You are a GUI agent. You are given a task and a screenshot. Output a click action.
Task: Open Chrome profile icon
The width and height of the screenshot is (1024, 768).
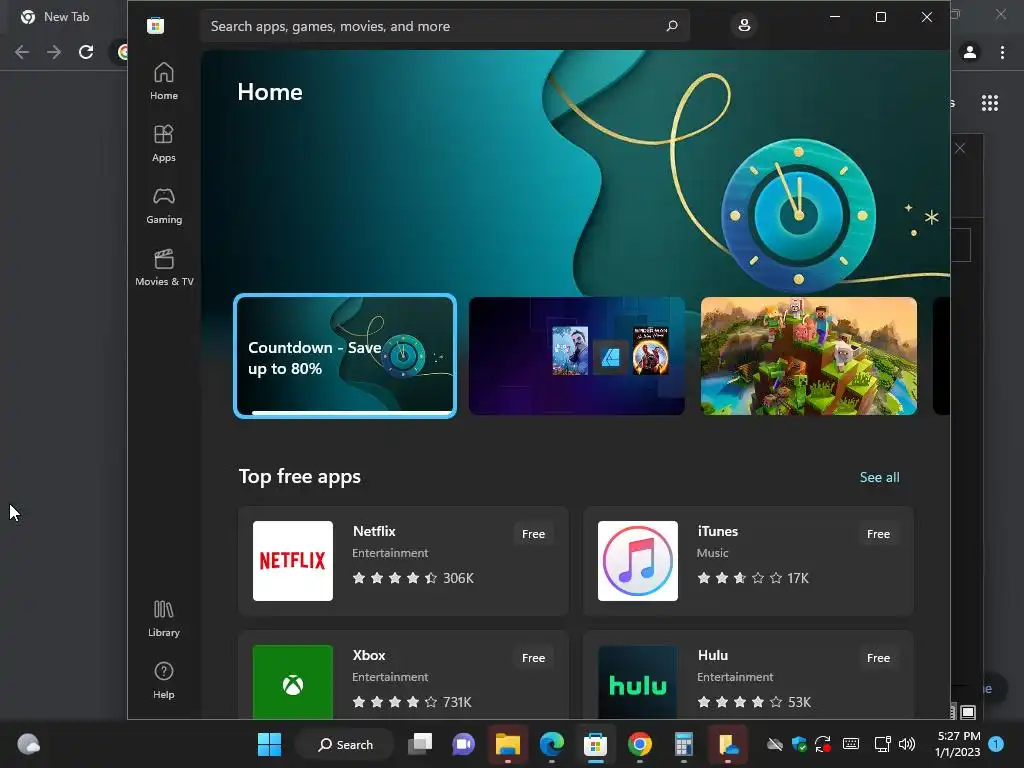click(970, 52)
